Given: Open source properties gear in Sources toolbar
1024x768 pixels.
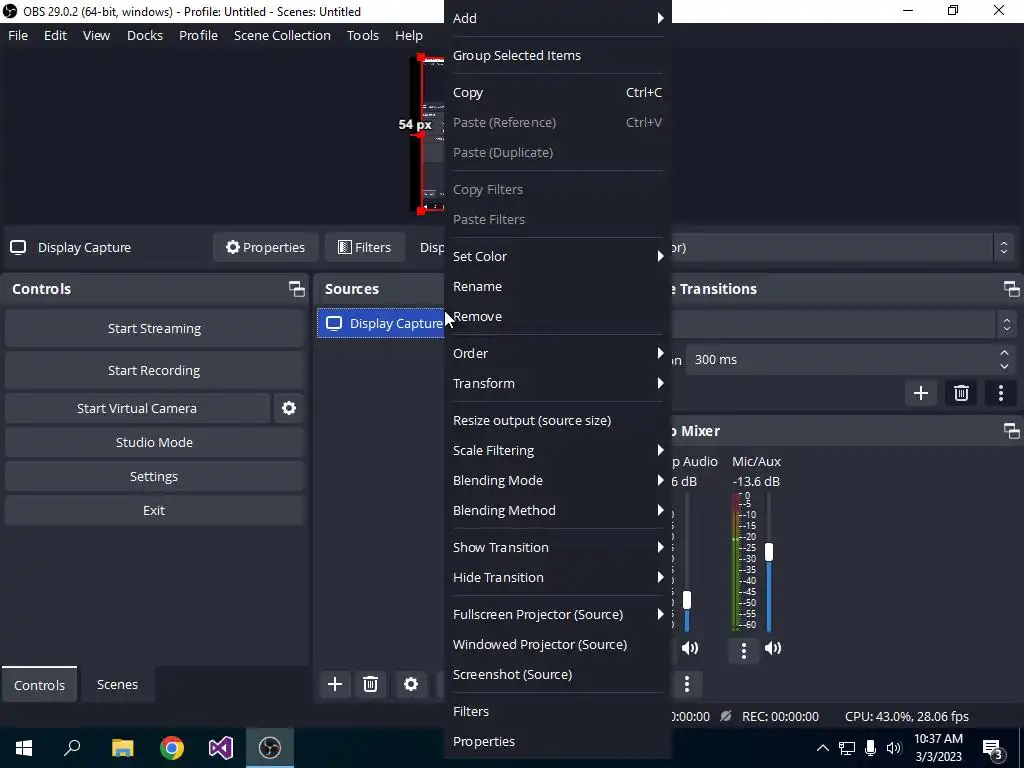Looking at the screenshot, I should (411, 684).
